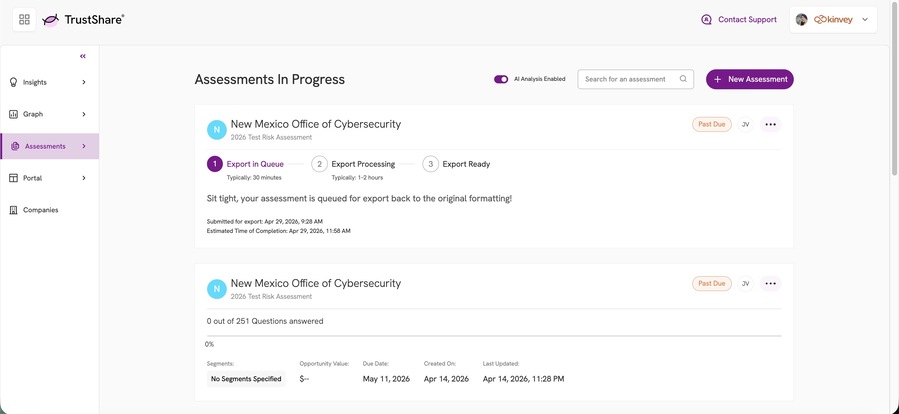Viewport: 899px width, 414px height.
Task: Click the Export Ready label
Action: click(466, 164)
